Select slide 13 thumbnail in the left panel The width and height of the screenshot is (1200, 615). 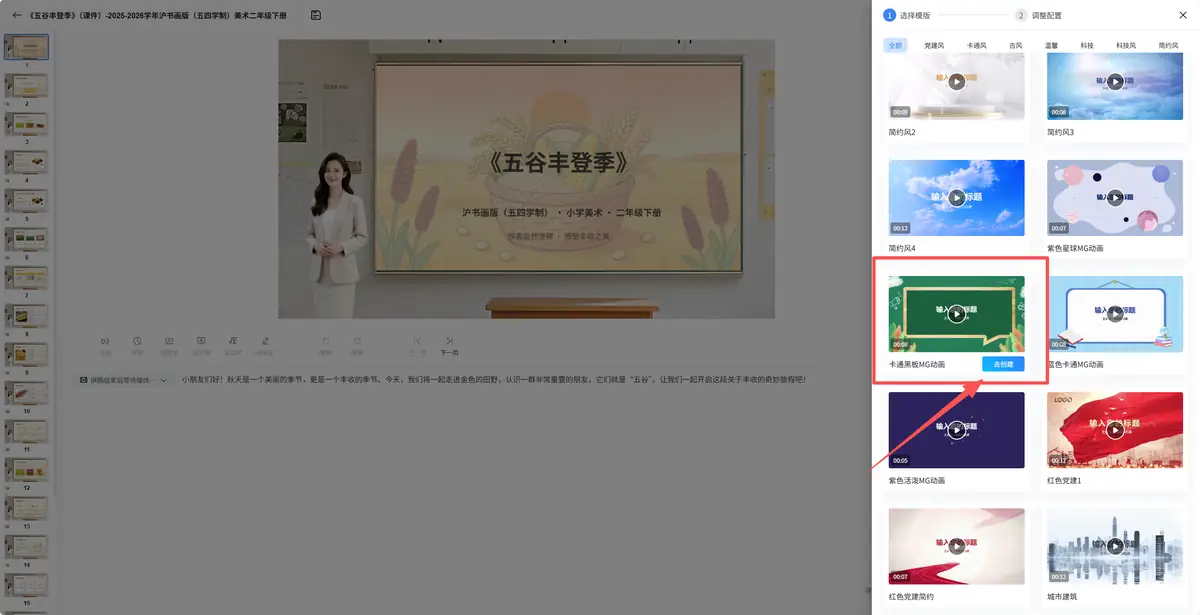point(27,509)
